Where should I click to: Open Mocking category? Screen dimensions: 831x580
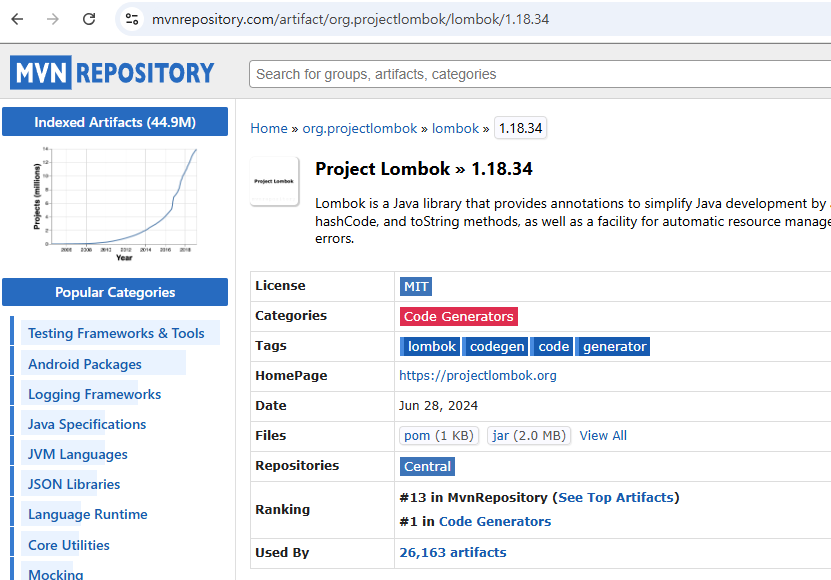click(56, 574)
